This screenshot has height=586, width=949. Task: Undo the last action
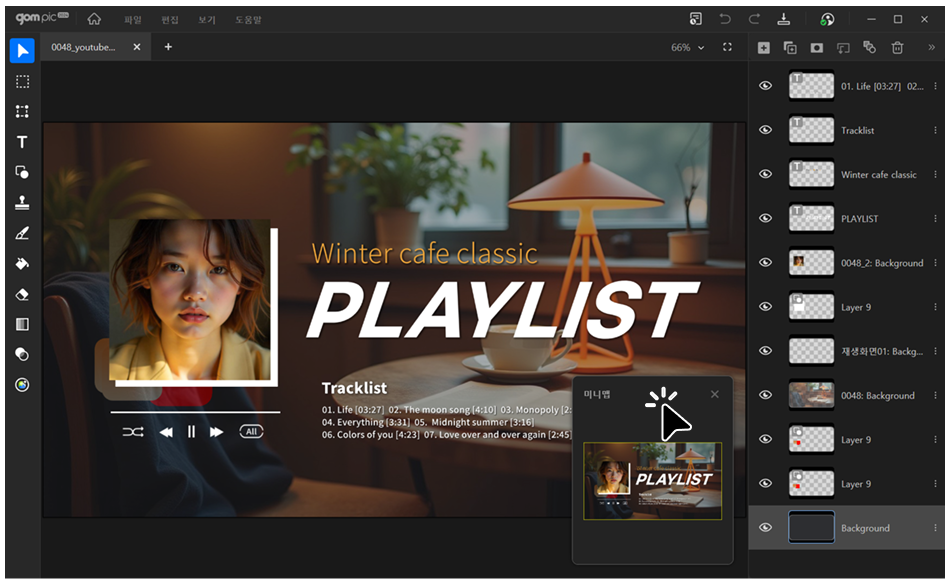pyautogui.click(x=725, y=19)
